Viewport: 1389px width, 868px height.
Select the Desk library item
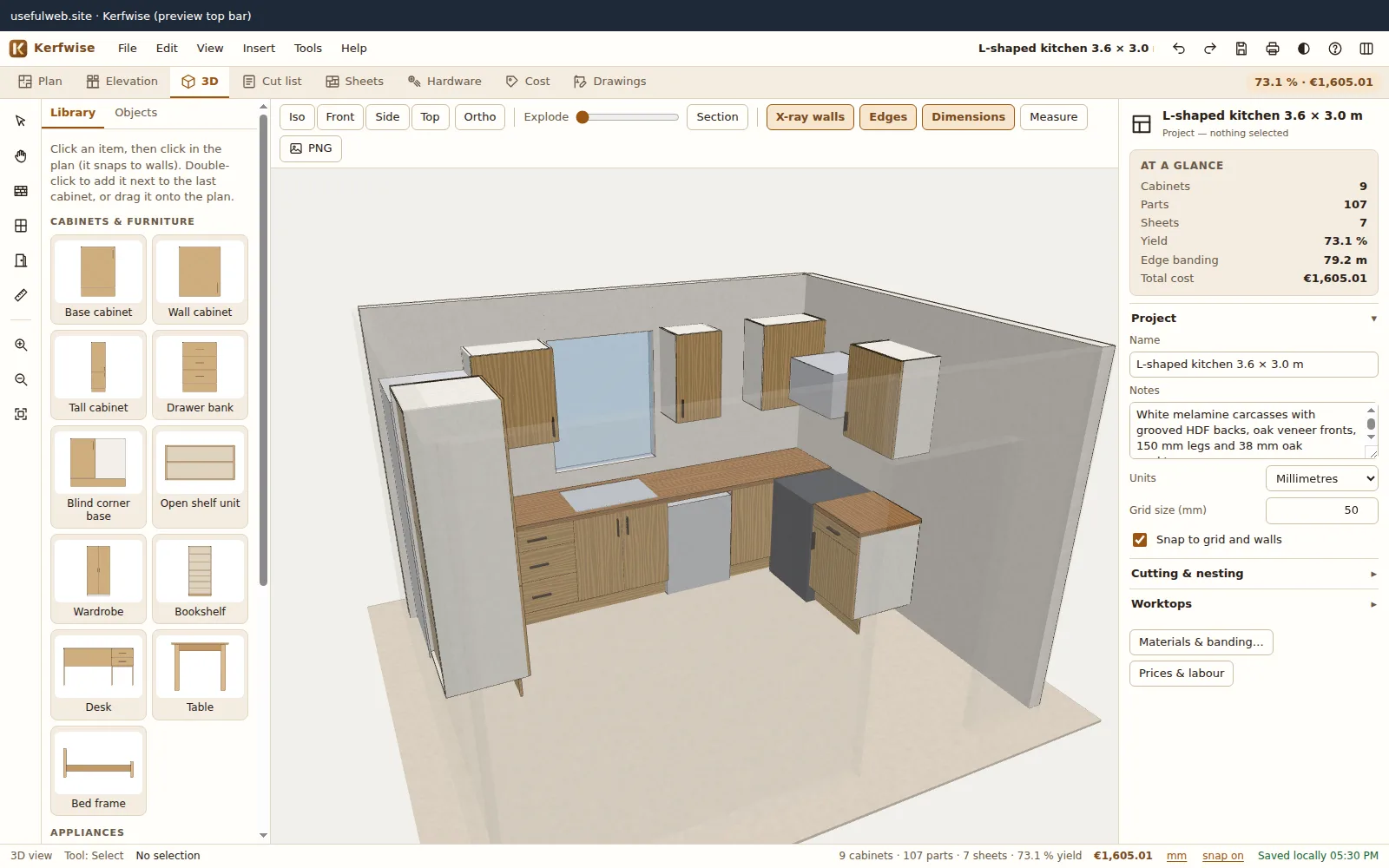point(98,674)
